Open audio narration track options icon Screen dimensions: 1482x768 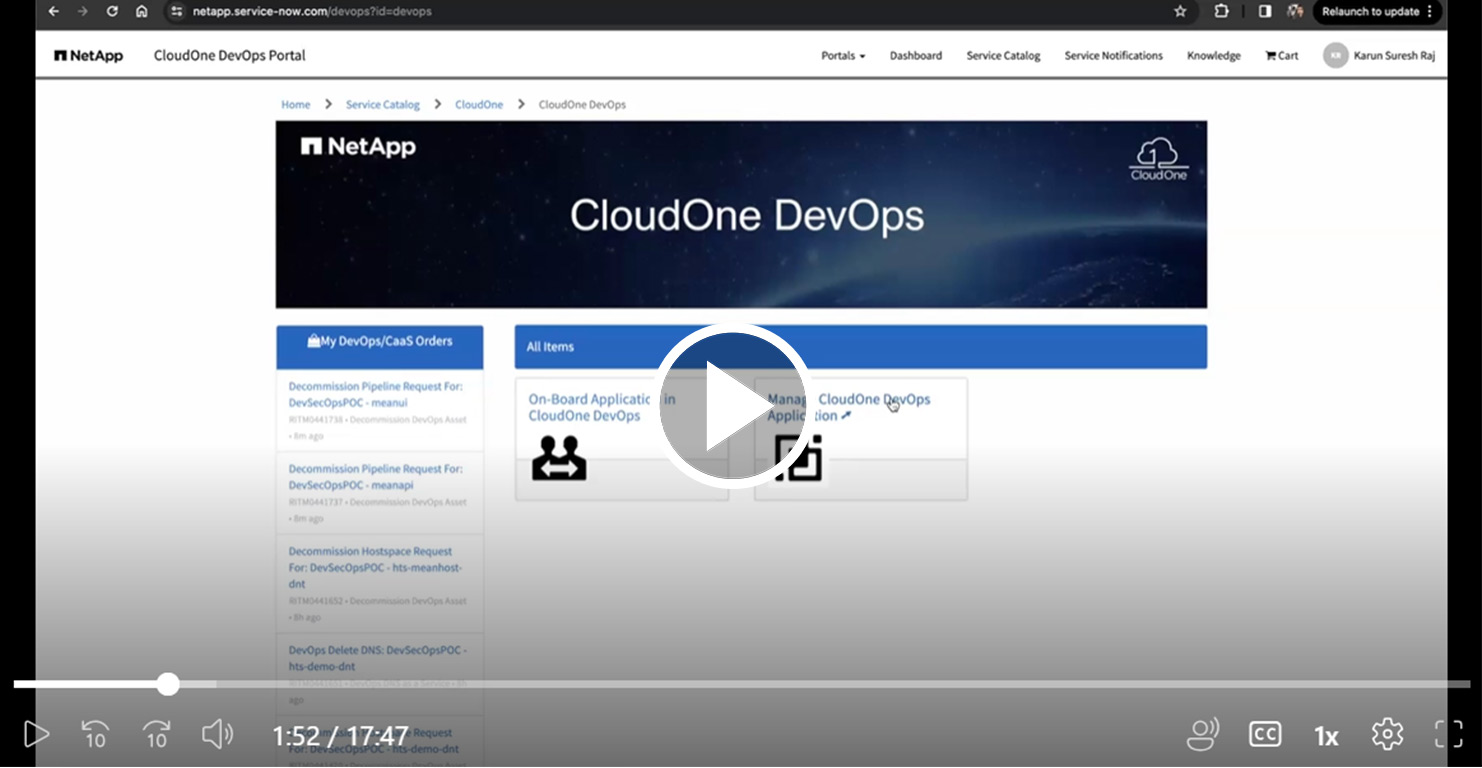(1202, 735)
